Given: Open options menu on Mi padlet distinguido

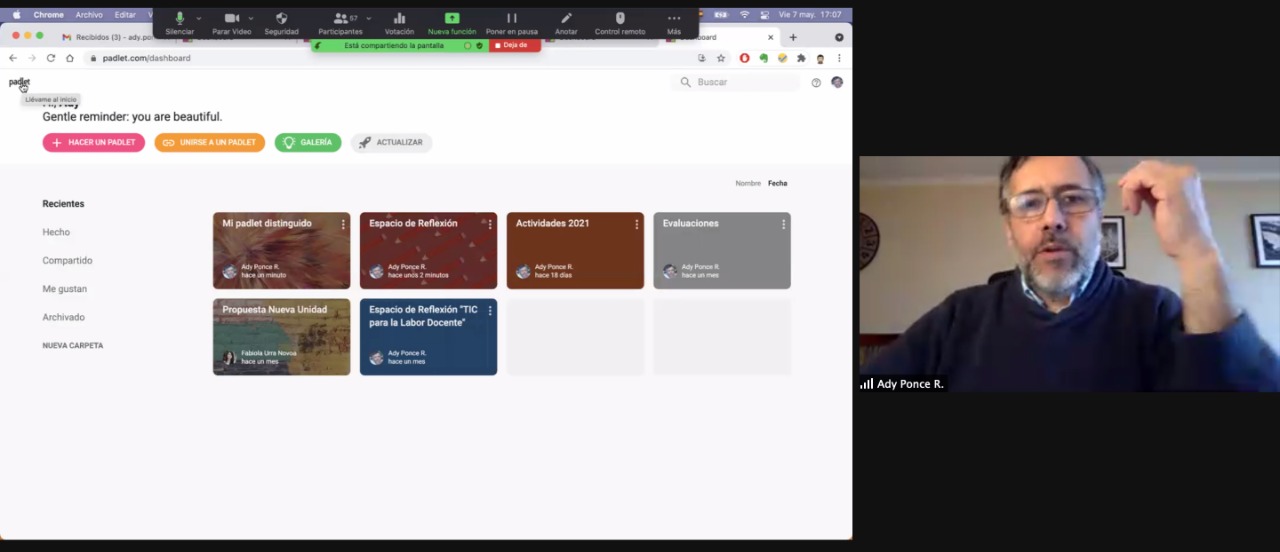Looking at the screenshot, I should [x=343, y=225].
